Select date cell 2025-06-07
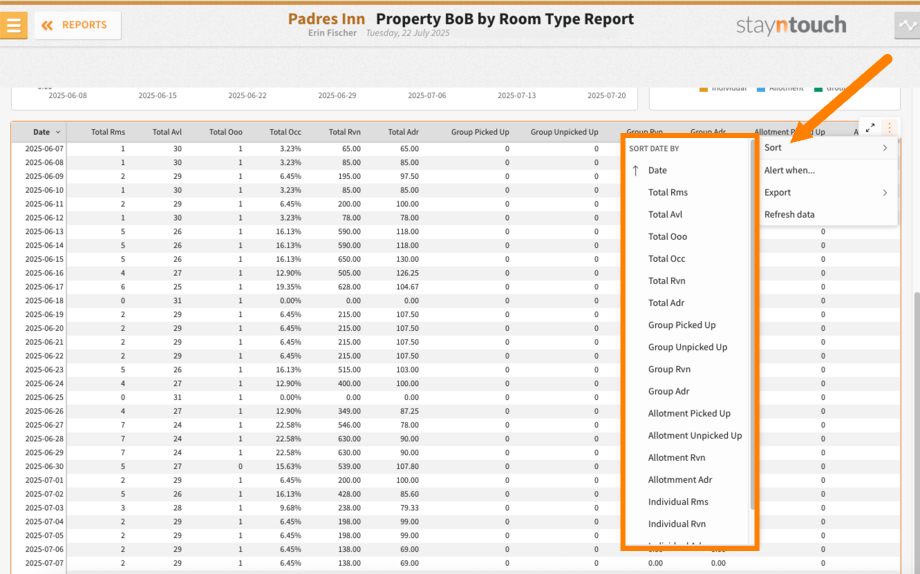Screen dimensions: 920x574 click(45, 149)
